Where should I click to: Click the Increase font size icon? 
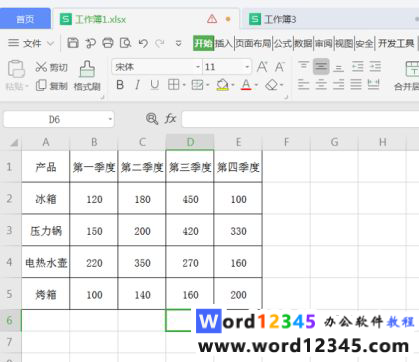pos(262,67)
